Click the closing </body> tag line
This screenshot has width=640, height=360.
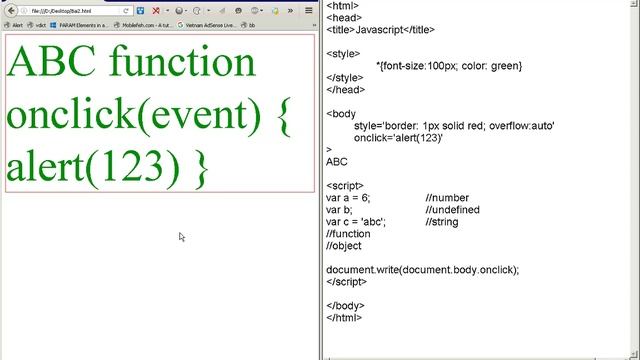tap(345, 306)
